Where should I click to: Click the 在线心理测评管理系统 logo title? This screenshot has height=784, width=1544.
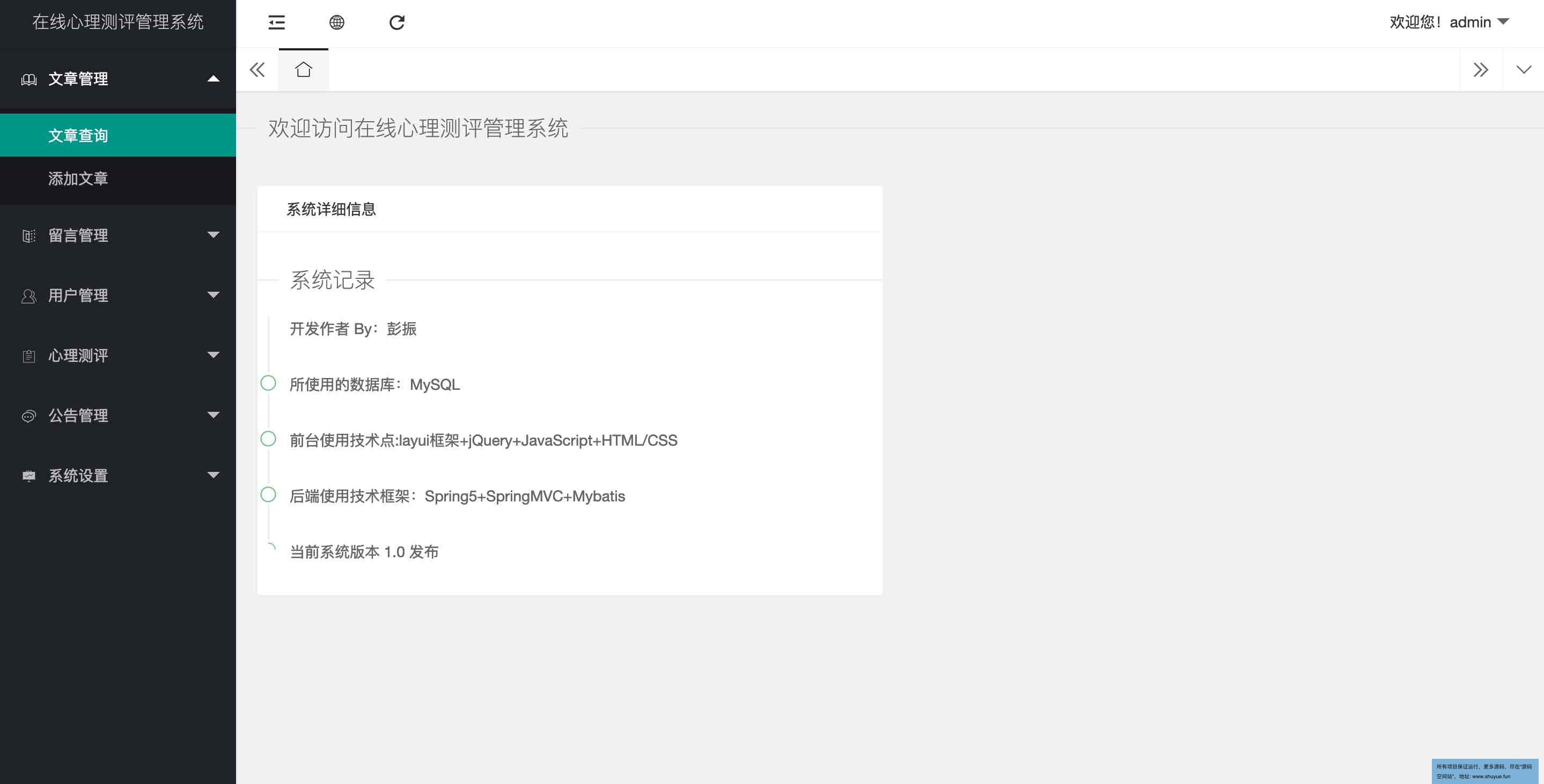pyautogui.click(x=117, y=22)
